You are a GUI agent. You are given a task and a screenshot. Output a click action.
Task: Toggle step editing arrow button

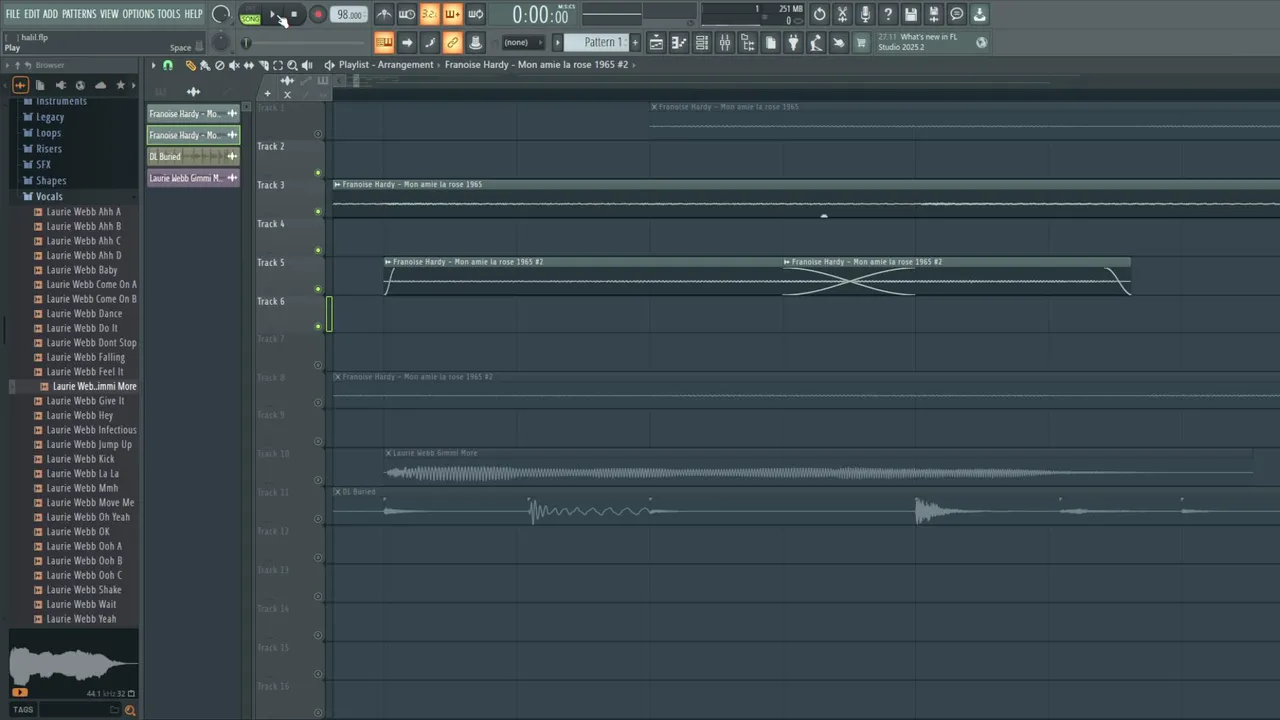point(407,42)
